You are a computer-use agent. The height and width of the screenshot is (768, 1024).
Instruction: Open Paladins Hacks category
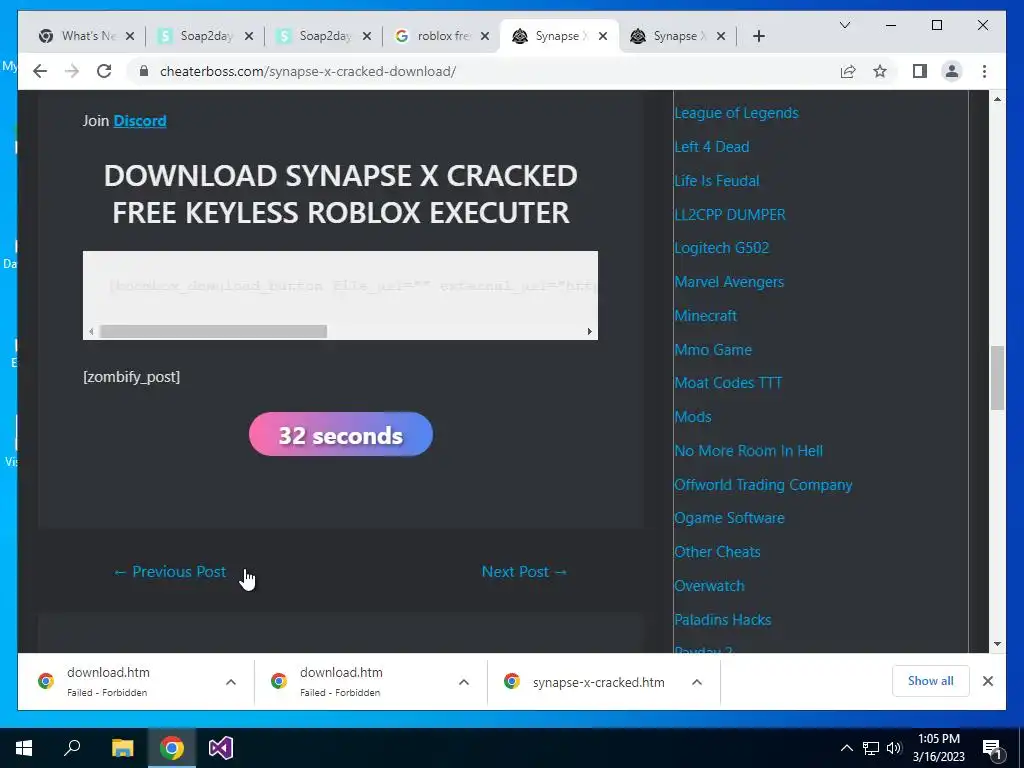(x=722, y=620)
